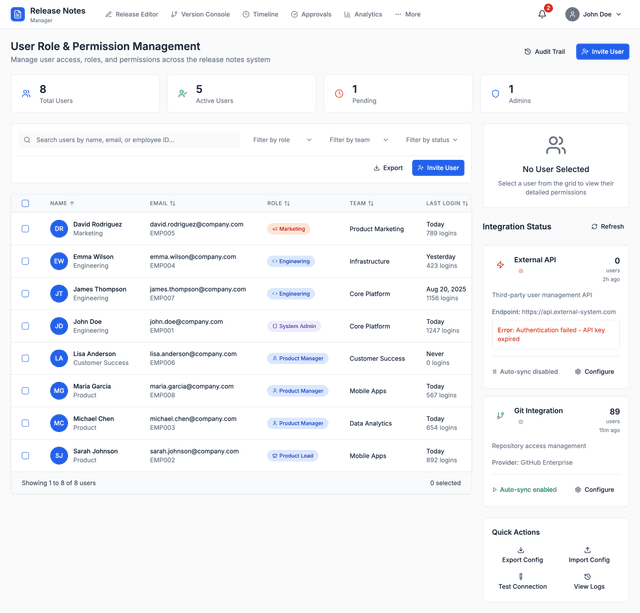Click David Rodriguez's DR avatar
Viewport: 640px width, 613px height.
pos(59,229)
